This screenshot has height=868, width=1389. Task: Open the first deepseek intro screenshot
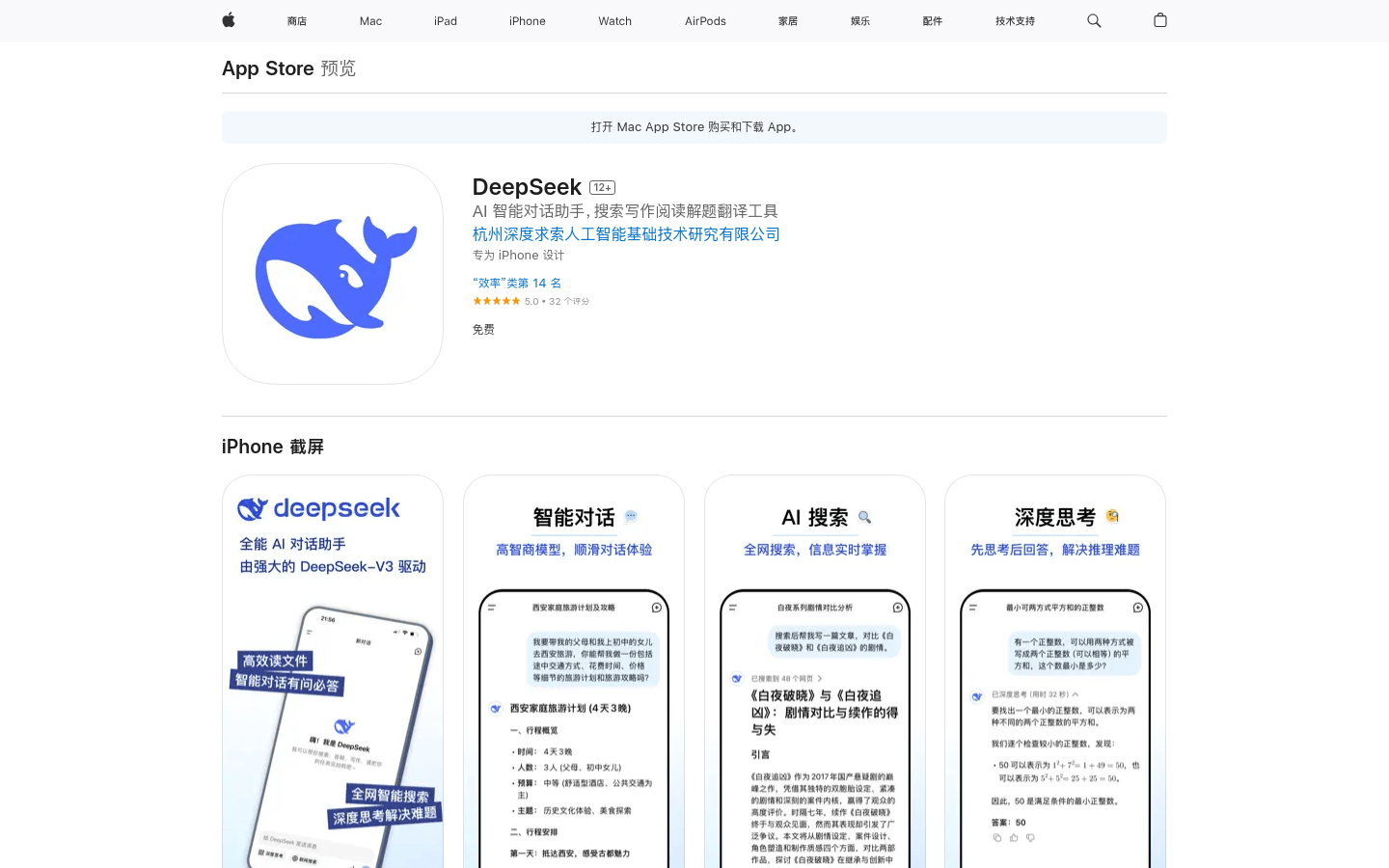333,671
